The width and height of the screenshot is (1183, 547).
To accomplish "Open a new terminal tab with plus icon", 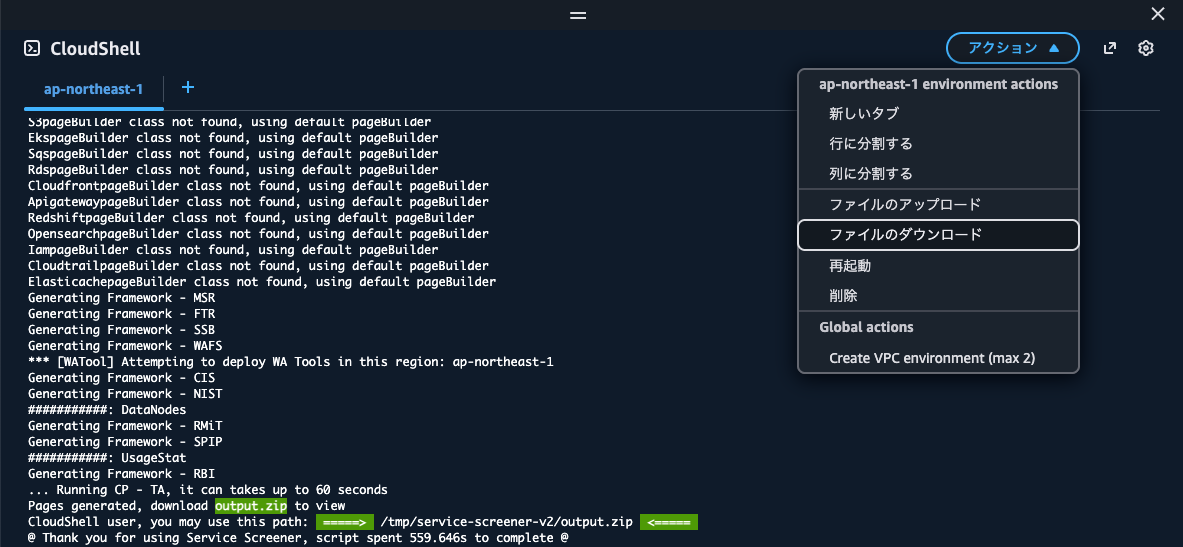I will (x=187, y=88).
